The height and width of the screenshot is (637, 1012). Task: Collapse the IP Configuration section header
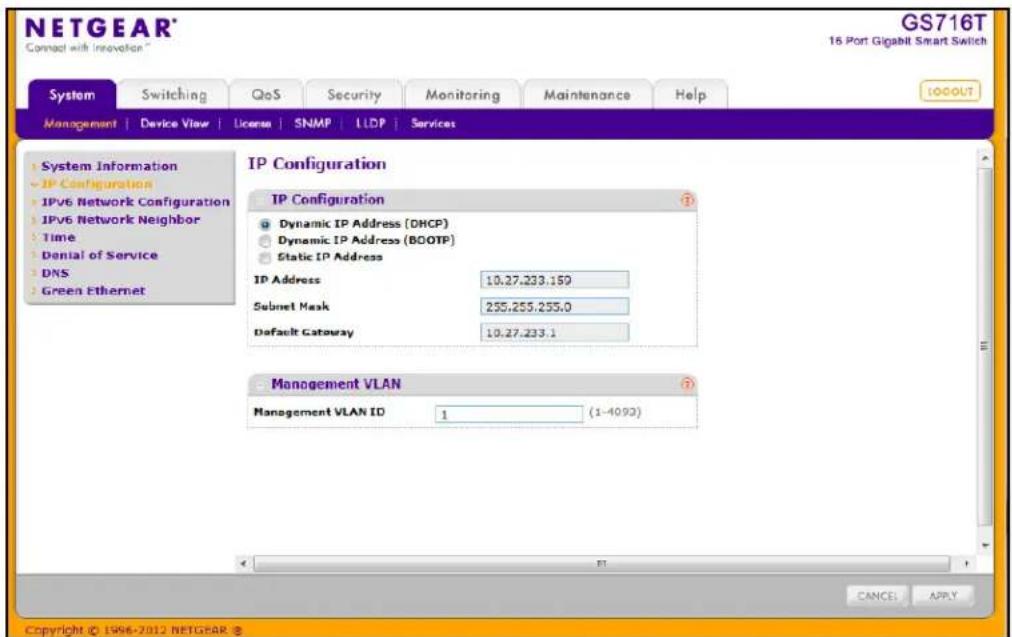260,201
